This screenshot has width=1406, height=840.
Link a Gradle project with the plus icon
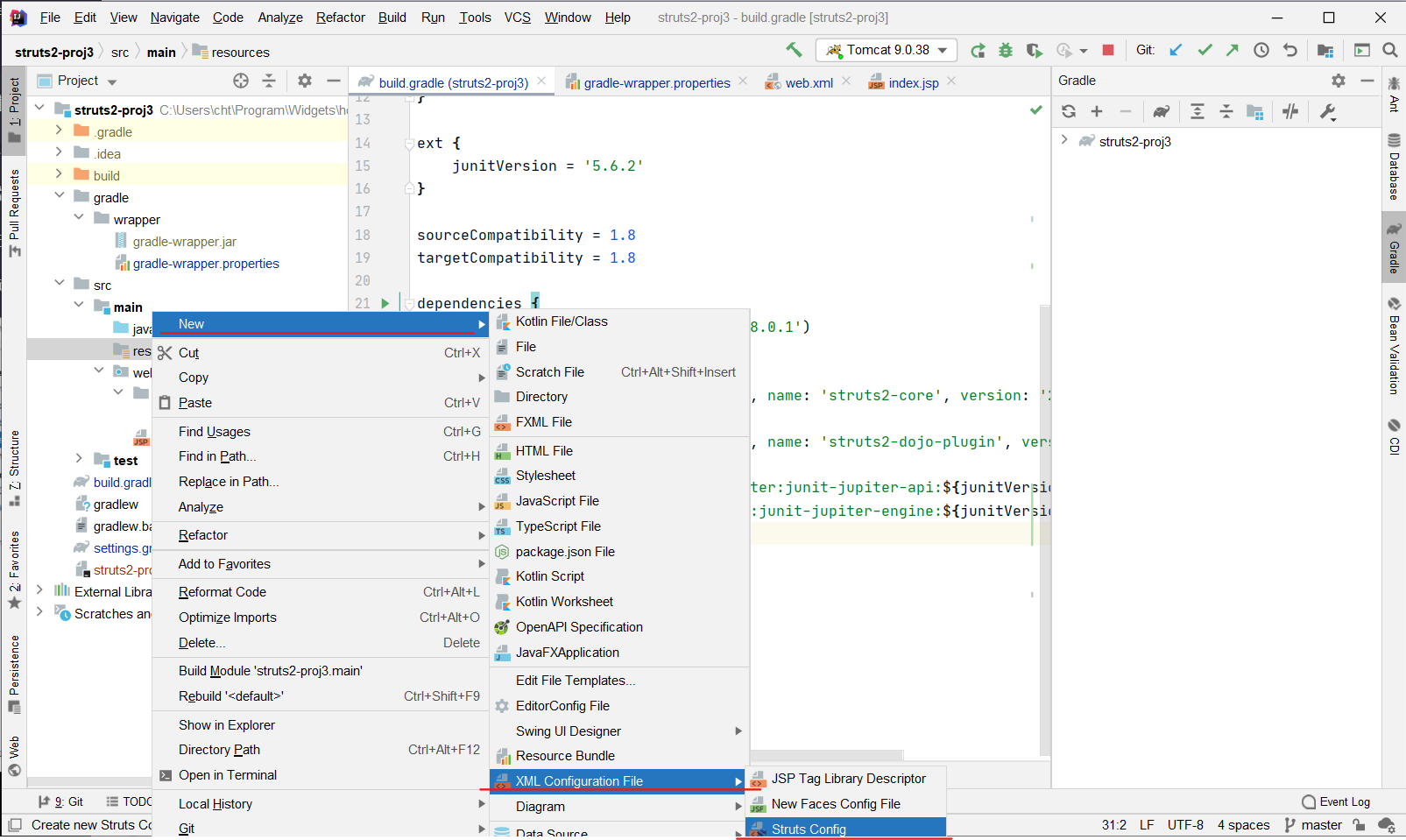1097,111
